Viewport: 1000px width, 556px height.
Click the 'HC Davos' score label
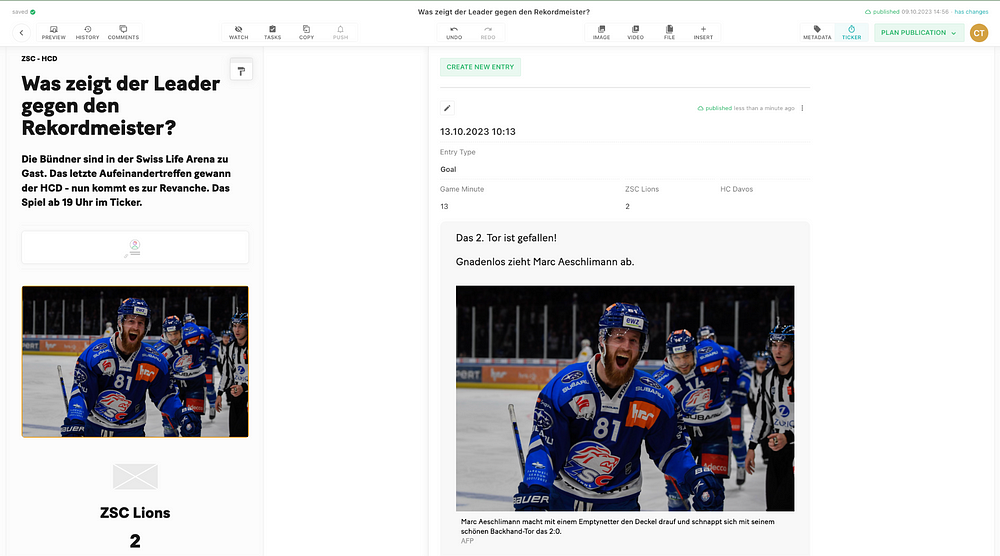(x=737, y=189)
